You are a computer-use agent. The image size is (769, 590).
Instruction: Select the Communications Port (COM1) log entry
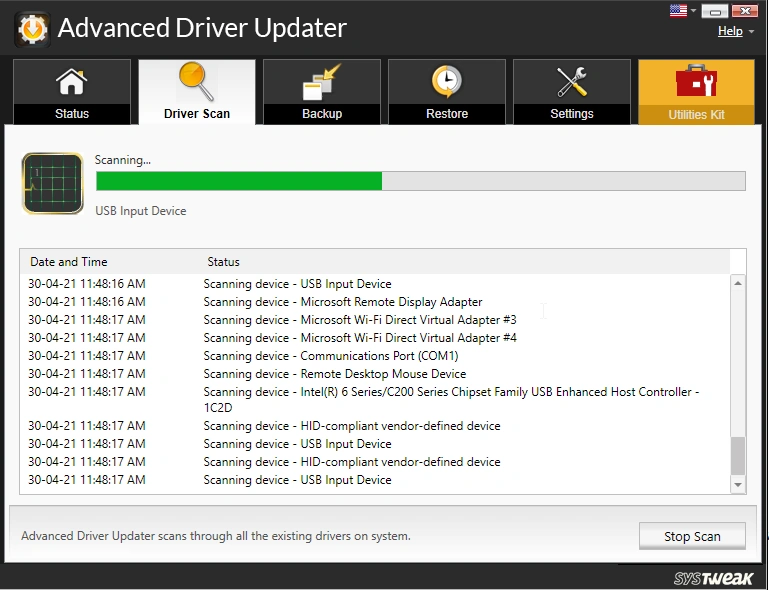pos(330,356)
